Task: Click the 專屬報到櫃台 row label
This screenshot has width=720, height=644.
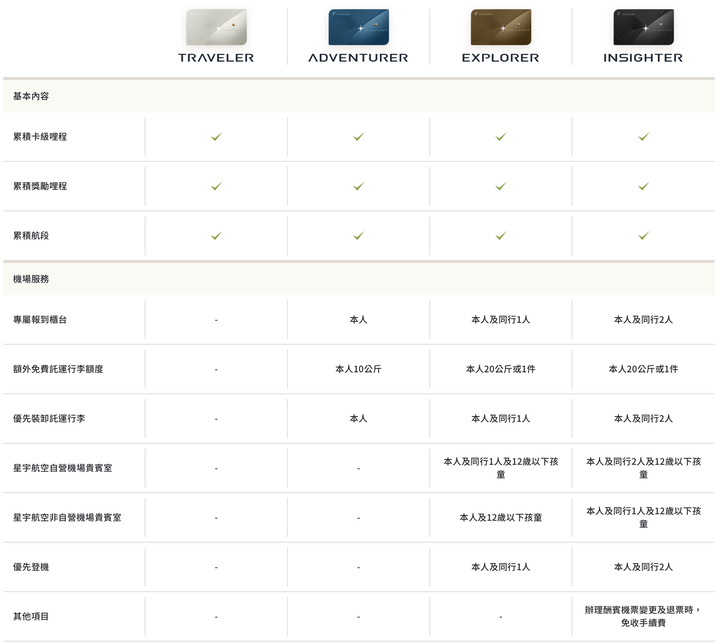Action: (40, 320)
